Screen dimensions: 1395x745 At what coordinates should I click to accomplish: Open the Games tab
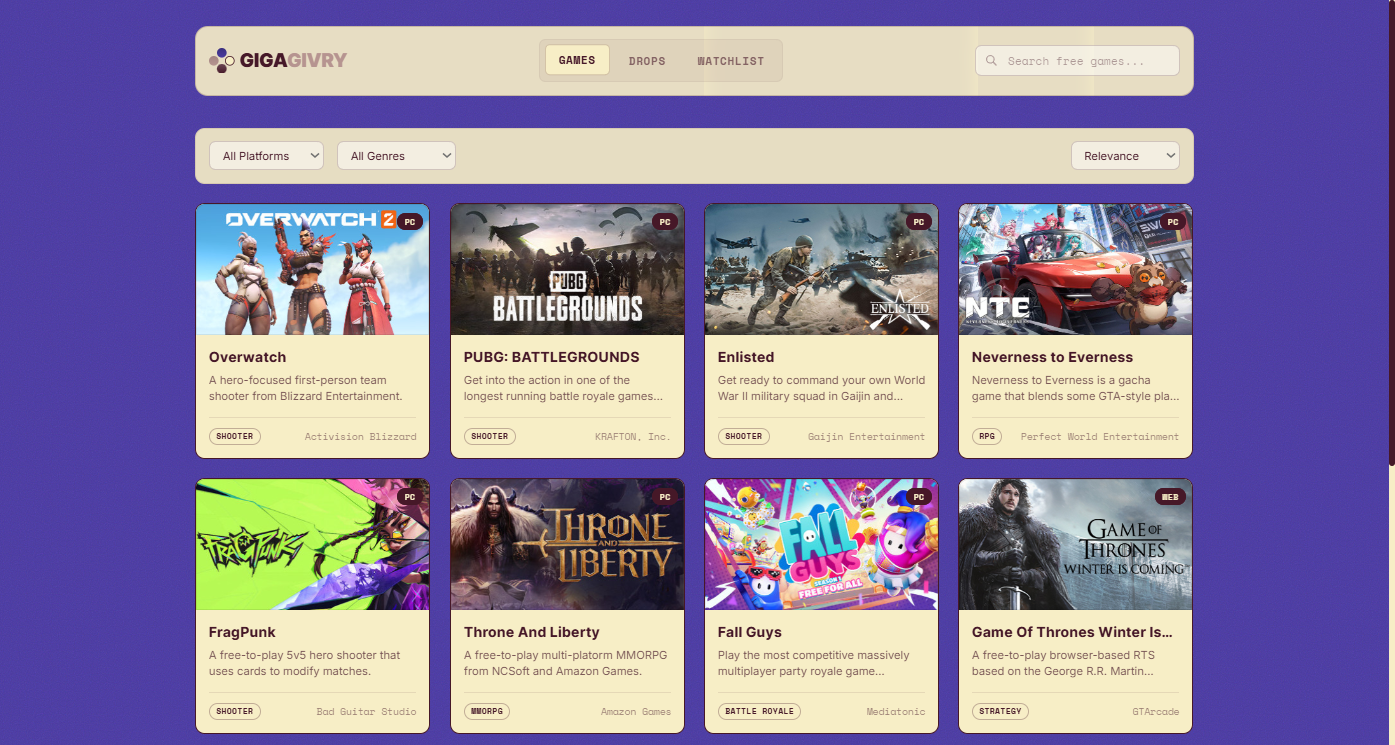[x=577, y=60]
